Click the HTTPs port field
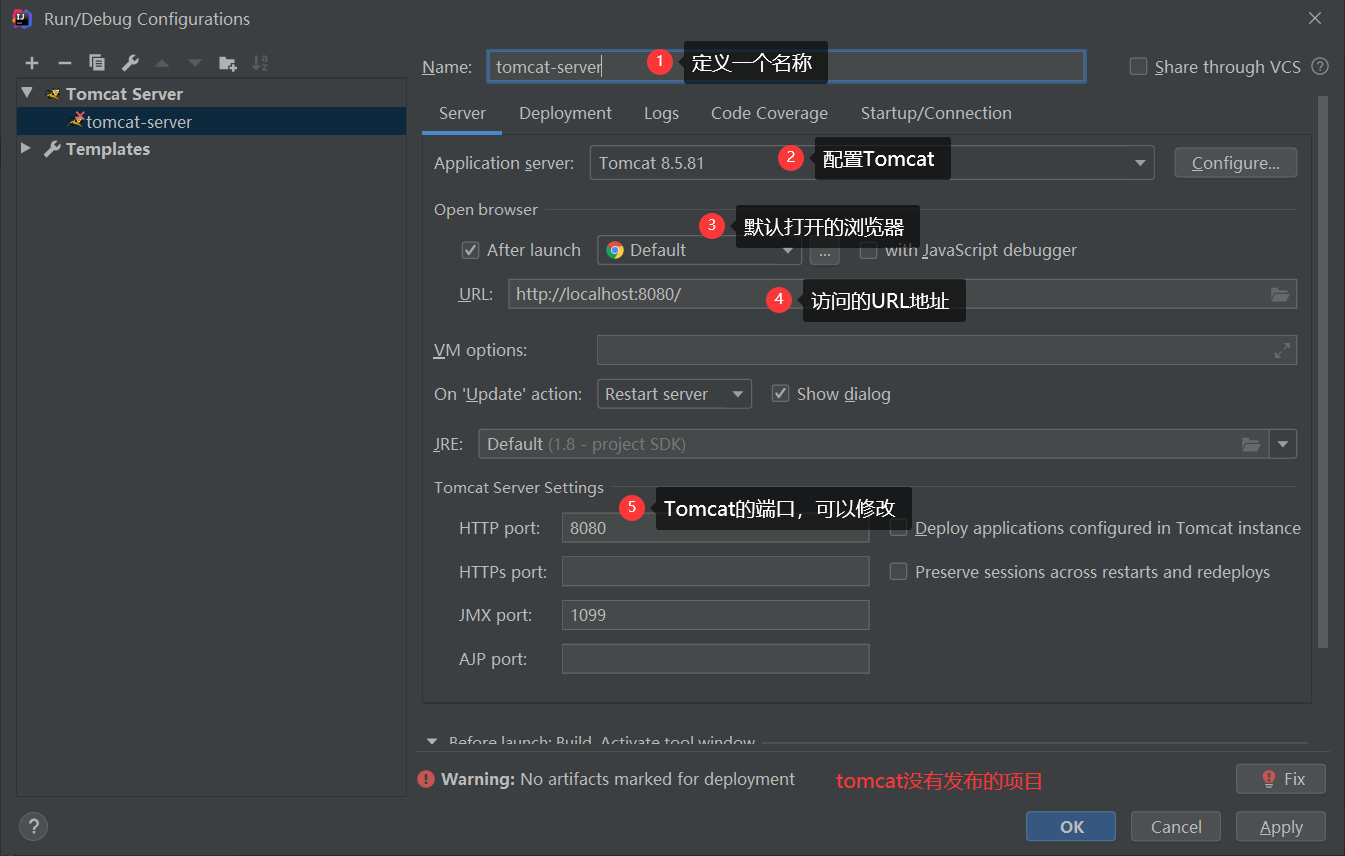This screenshot has width=1345, height=856. coord(715,572)
